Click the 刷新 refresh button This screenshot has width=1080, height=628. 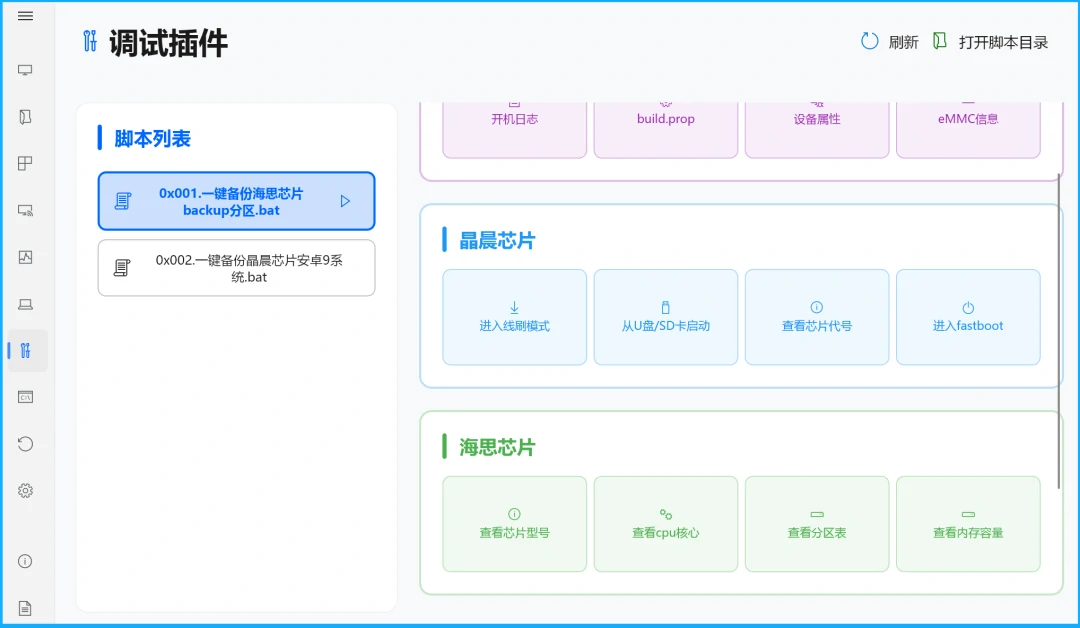(889, 42)
